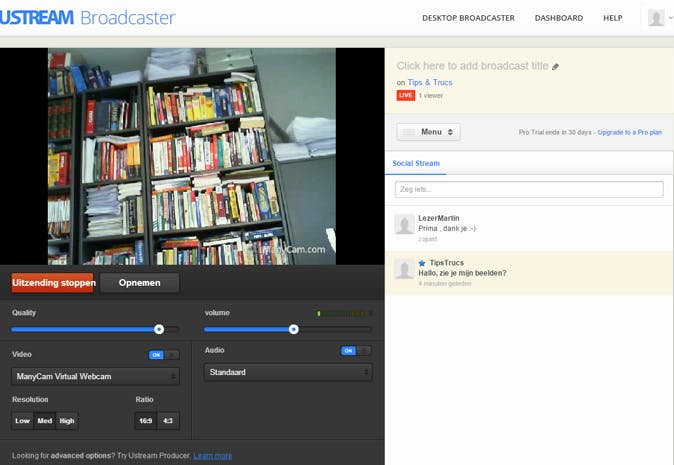Click the Ustream Broadcaster logo

tap(88, 18)
